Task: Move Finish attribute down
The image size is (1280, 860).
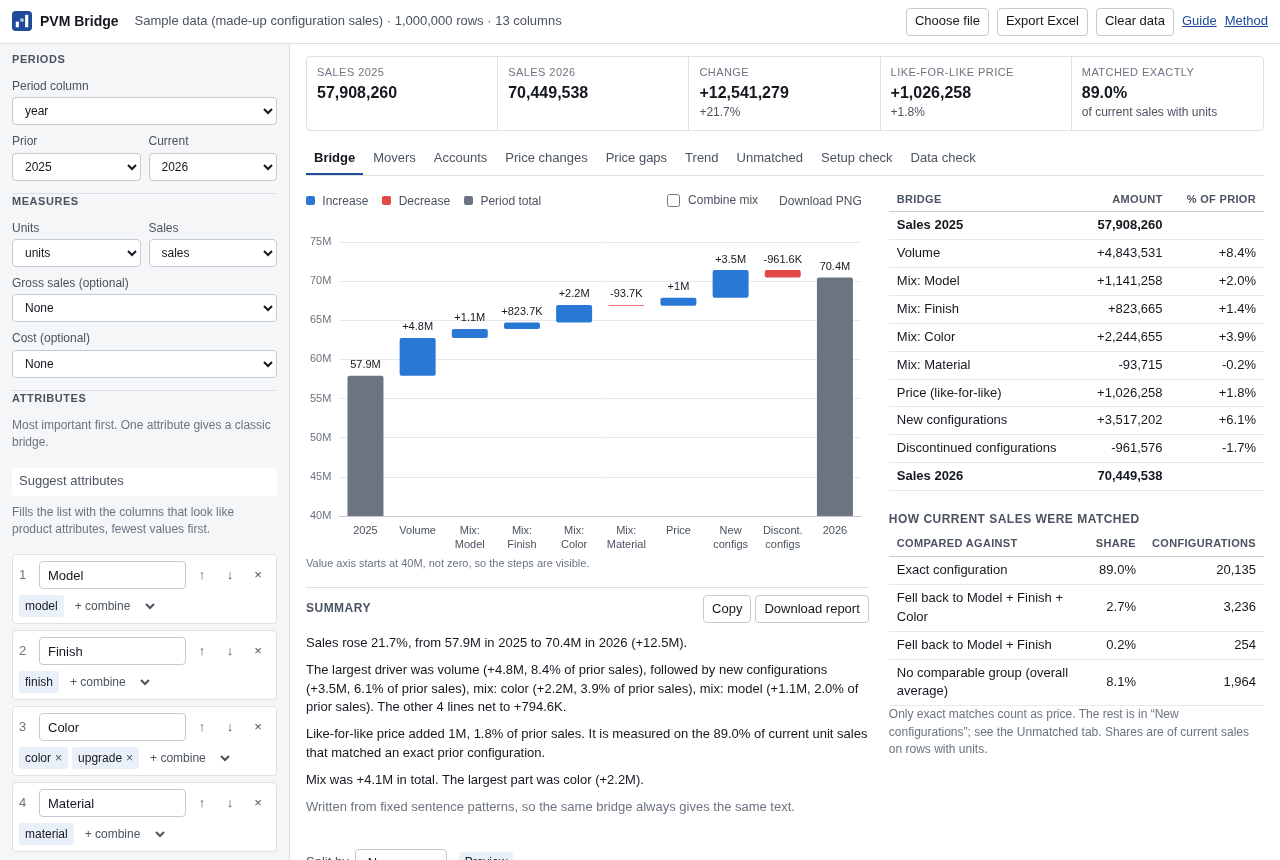Action: [x=230, y=651]
